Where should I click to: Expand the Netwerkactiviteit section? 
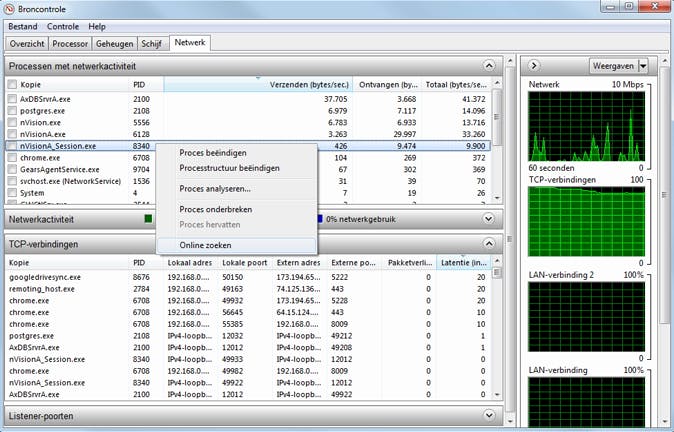(x=488, y=218)
